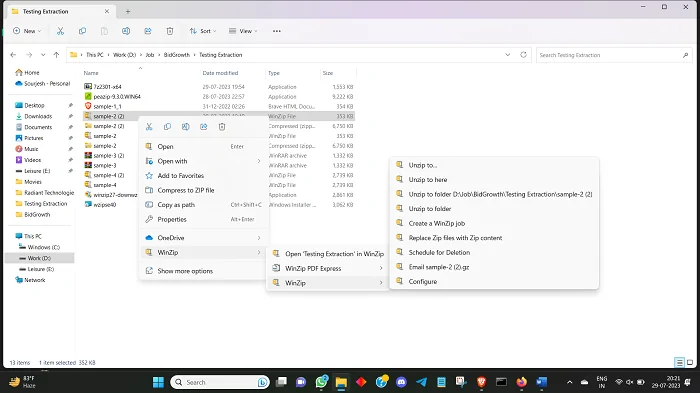Open the Start menu
This screenshot has height=393, width=700.
pyautogui.click(x=158, y=382)
